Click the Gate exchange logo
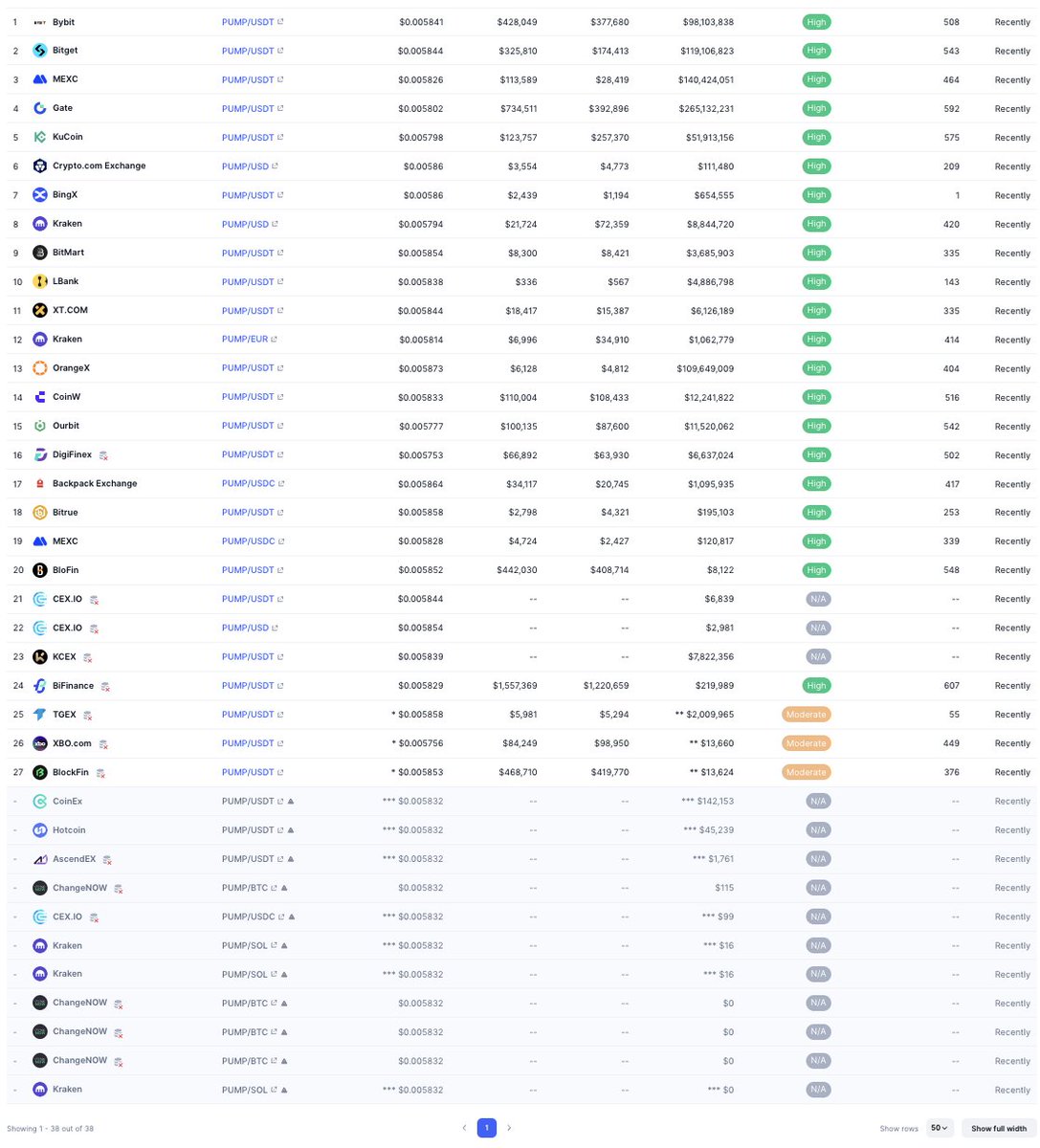1040x1148 pixels. click(x=40, y=108)
